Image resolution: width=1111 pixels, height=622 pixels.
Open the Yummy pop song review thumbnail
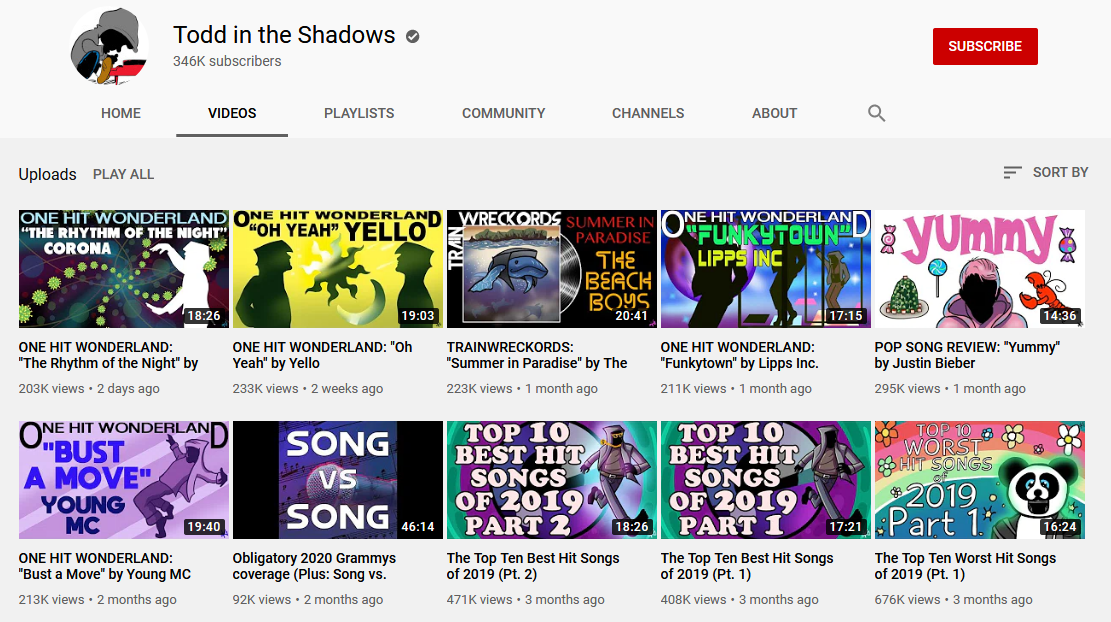pos(980,268)
